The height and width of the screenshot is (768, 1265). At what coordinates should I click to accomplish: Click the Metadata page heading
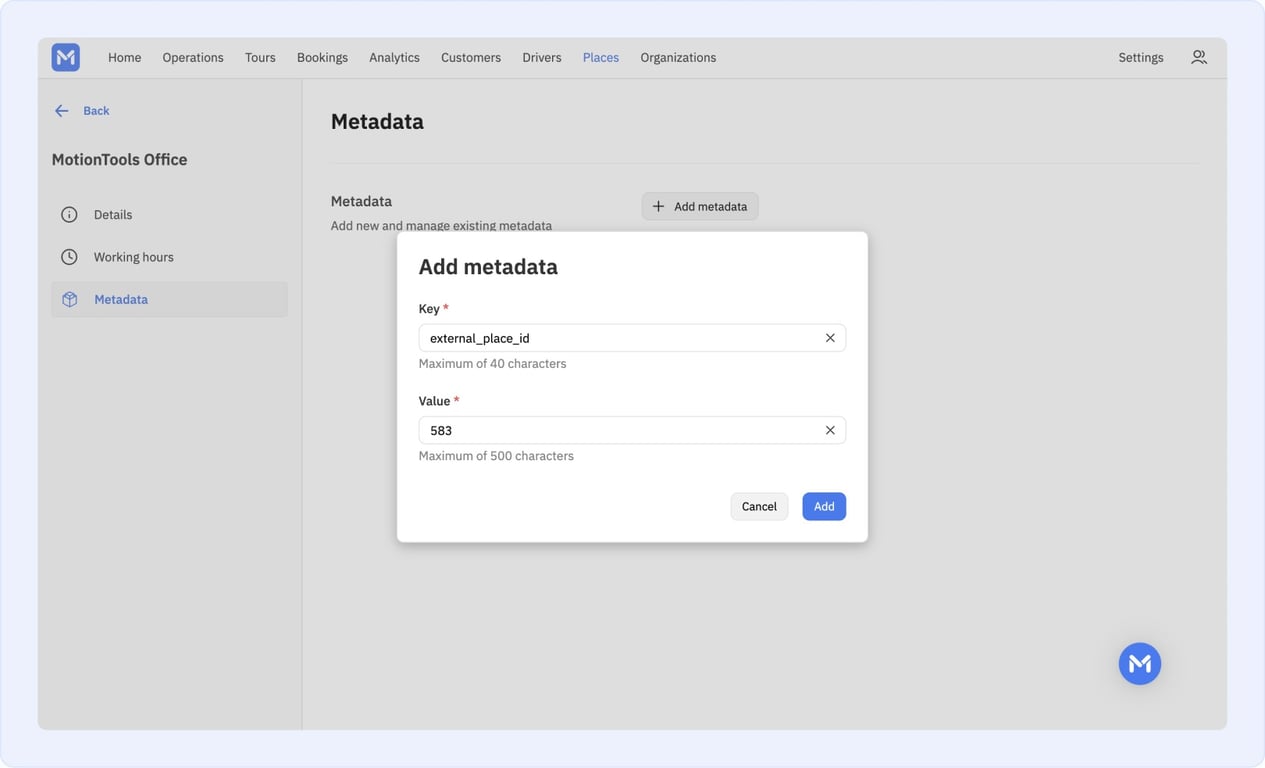377,121
